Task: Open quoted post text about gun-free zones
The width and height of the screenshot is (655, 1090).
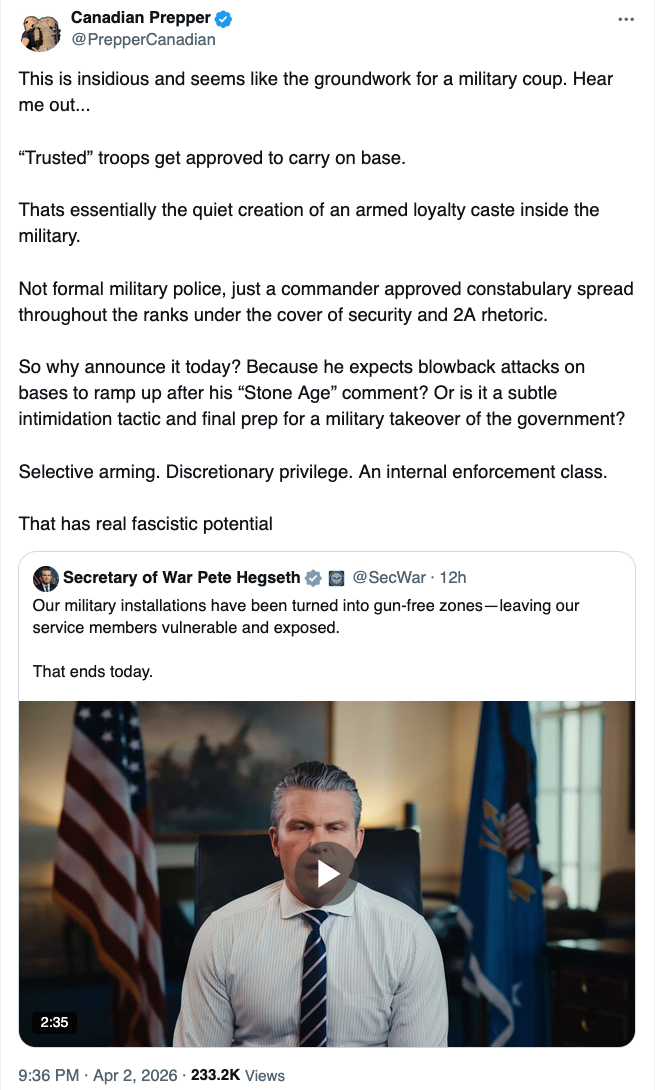Action: pos(306,617)
